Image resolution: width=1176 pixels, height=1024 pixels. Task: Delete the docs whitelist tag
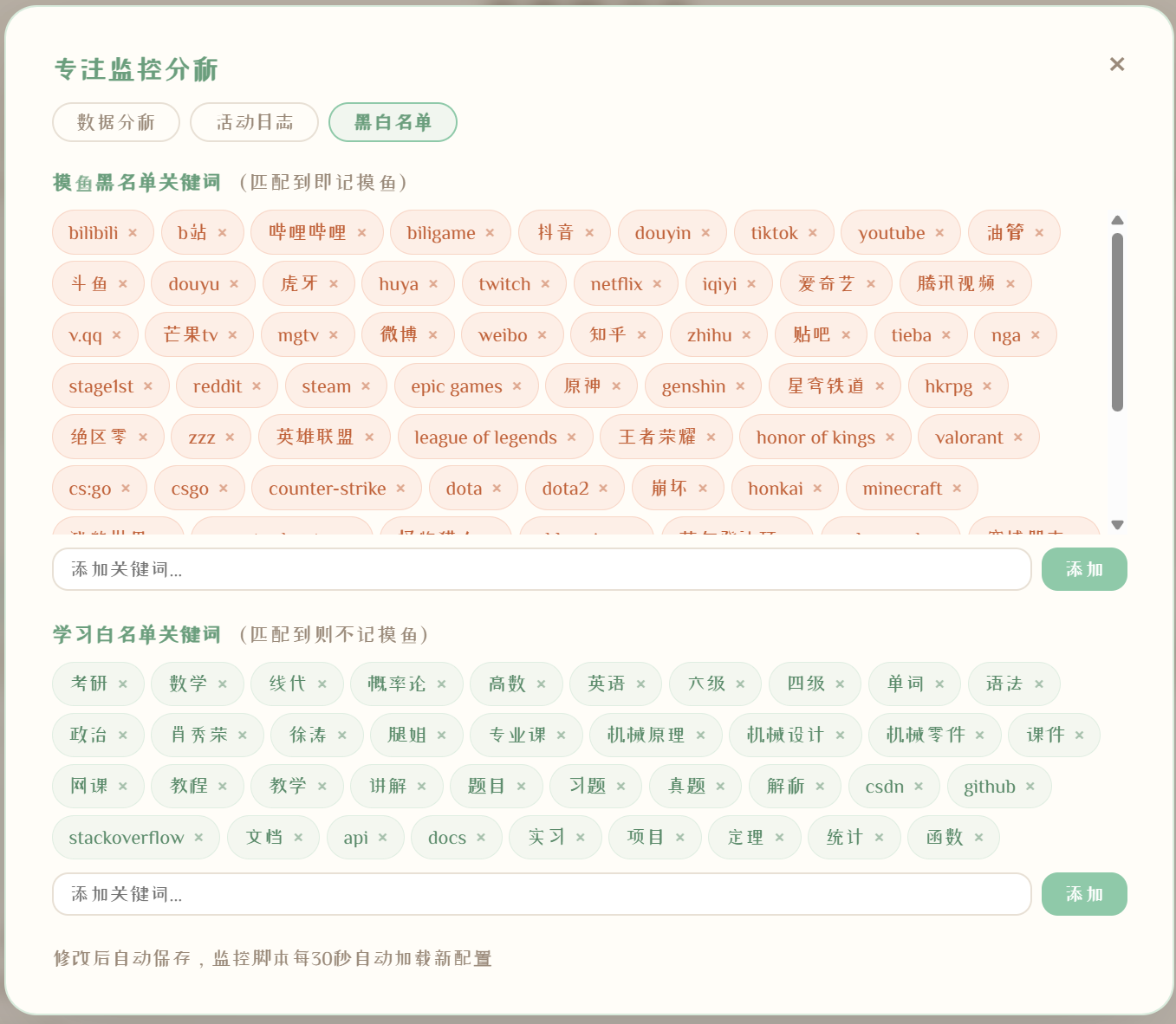pyautogui.click(x=481, y=838)
